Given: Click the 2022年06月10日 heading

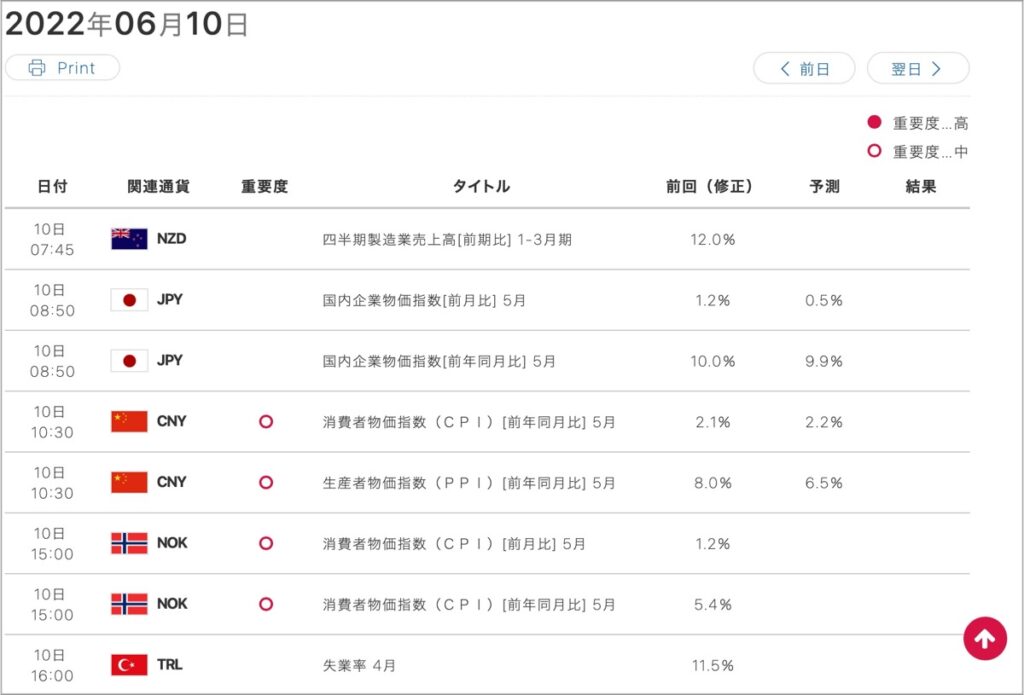Looking at the screenshot, I should [127, 24].
